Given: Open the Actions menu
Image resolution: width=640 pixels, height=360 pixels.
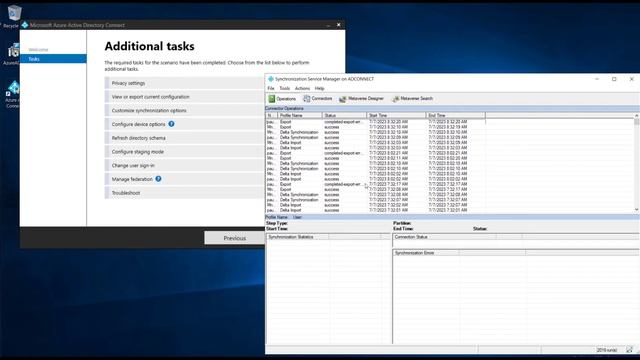Looking at the screenshot, I should tap(302, 88).
